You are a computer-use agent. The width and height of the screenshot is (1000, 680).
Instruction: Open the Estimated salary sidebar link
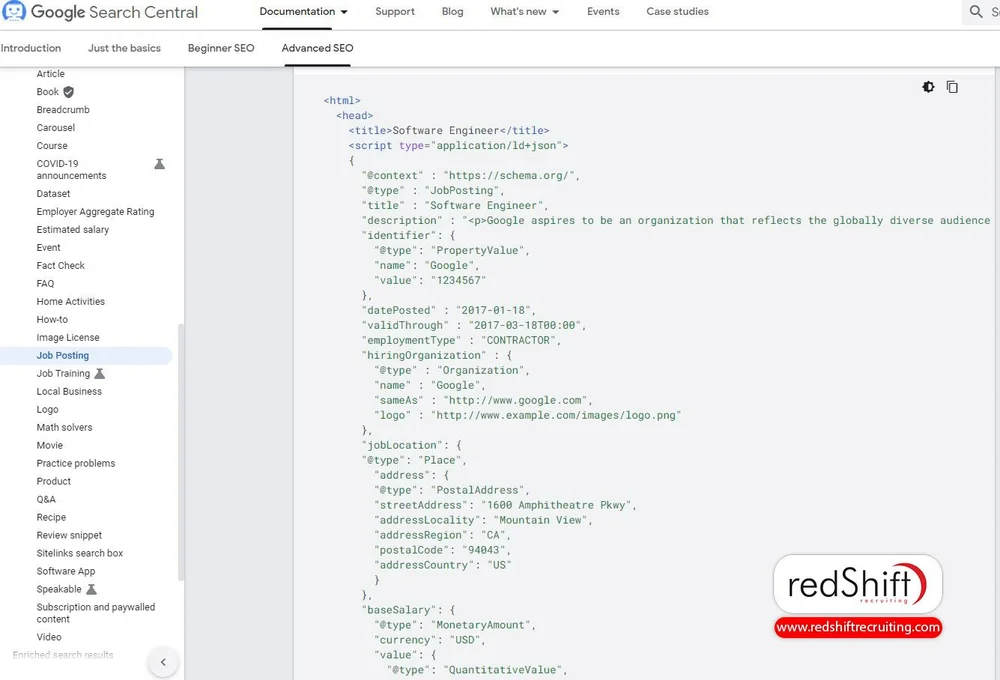tap(73, 229)
